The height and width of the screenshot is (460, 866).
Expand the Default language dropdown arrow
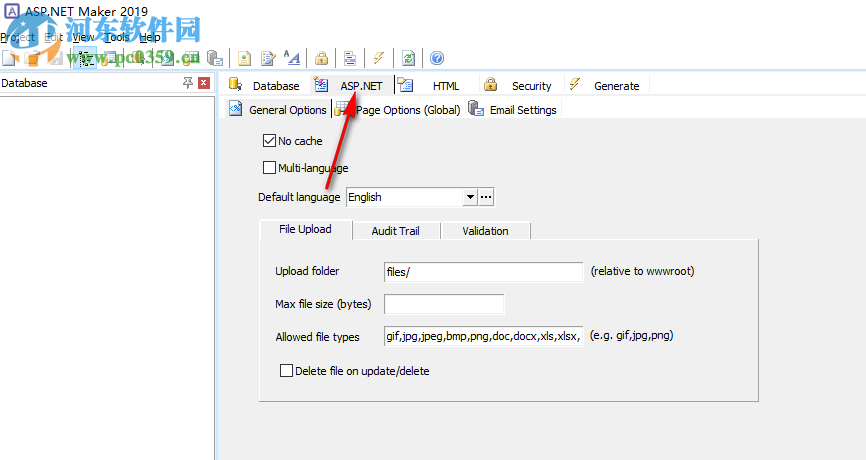(469, 197)
